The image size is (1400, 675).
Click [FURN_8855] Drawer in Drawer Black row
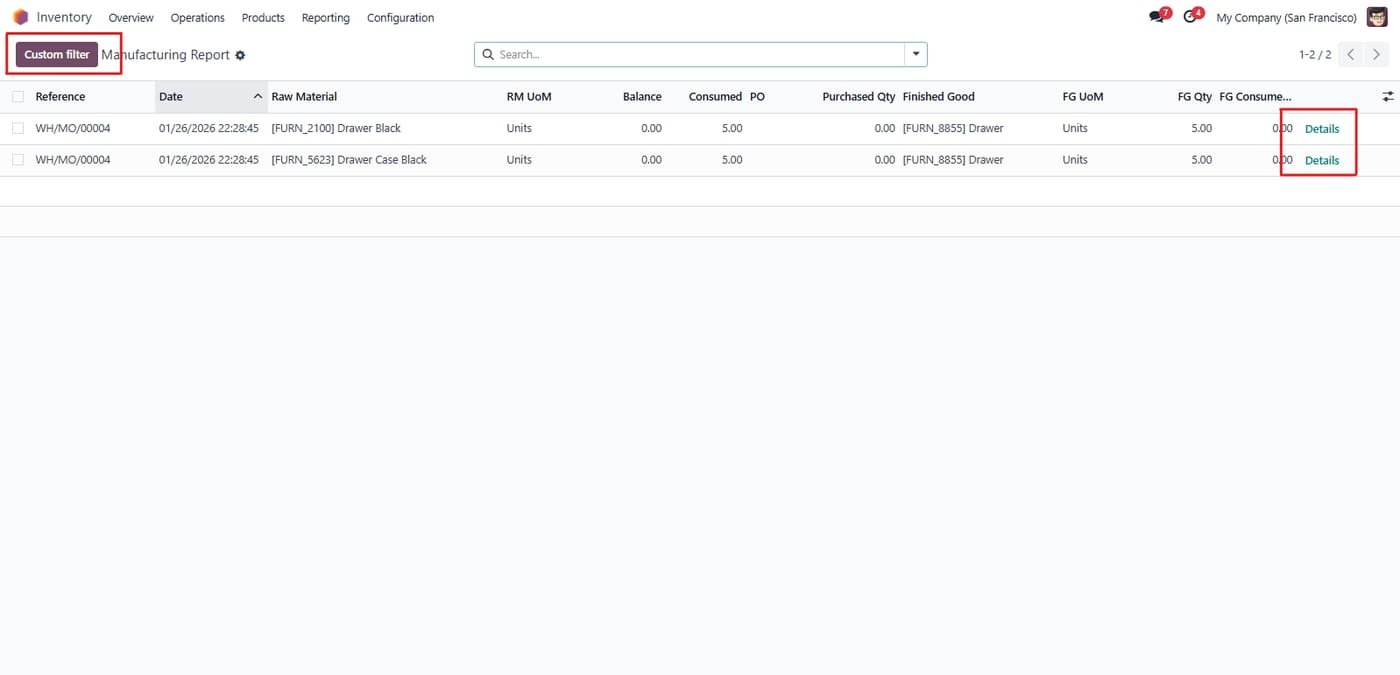tap(953, 129)
